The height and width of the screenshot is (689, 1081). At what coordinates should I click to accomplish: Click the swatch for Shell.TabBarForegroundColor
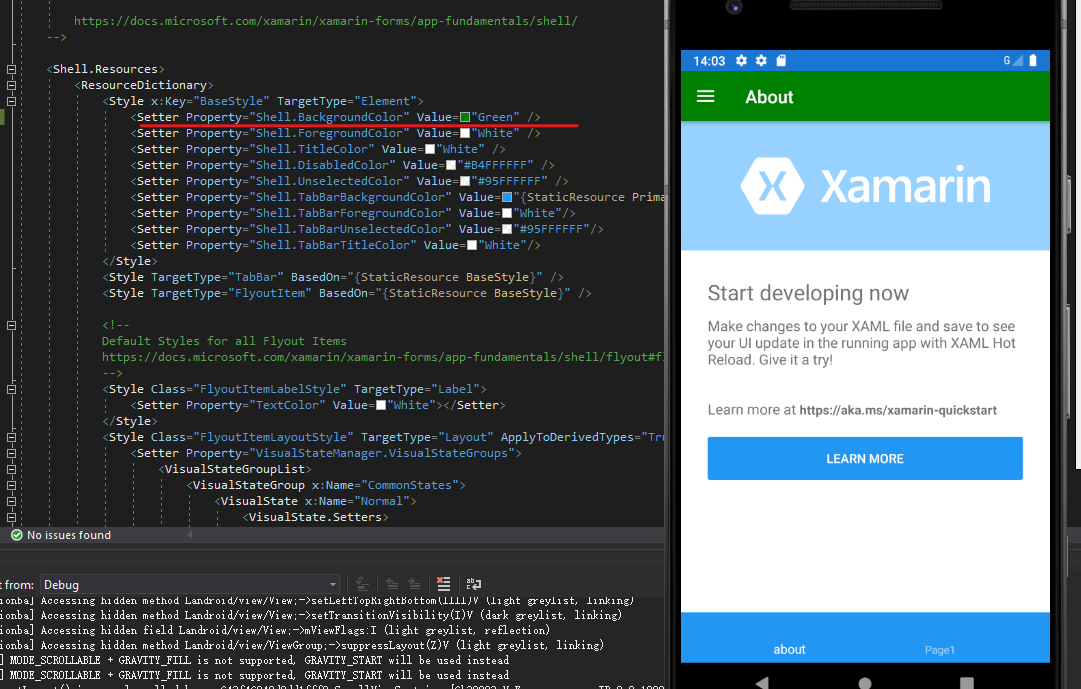coord(507,213)
